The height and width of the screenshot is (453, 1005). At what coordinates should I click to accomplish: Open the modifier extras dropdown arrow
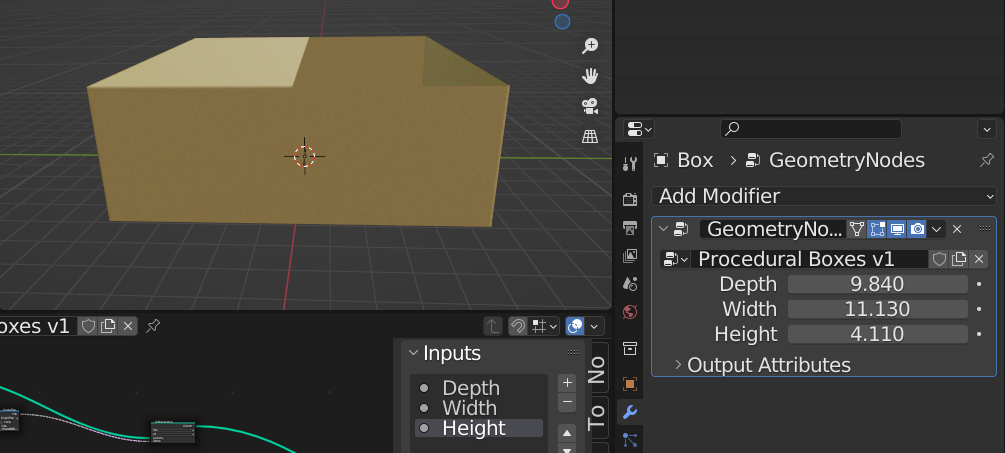pyautogui.click(x=936, y=229)
